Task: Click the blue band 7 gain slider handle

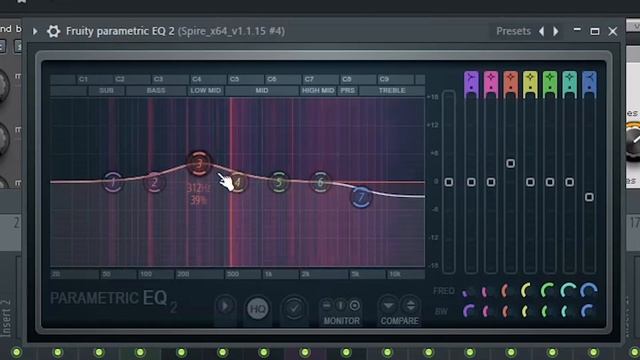Action: tap(589, 197)
